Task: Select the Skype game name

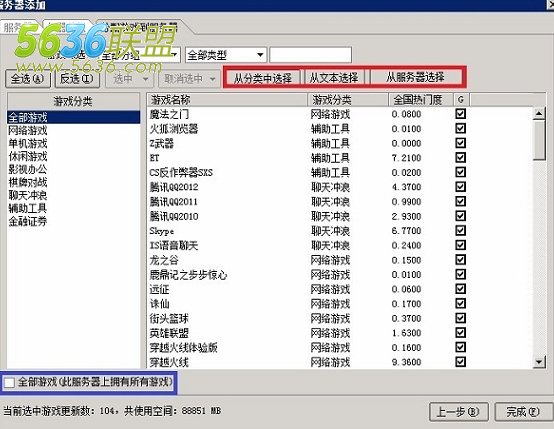Action: pyautogui.click(x=162, y=231)
